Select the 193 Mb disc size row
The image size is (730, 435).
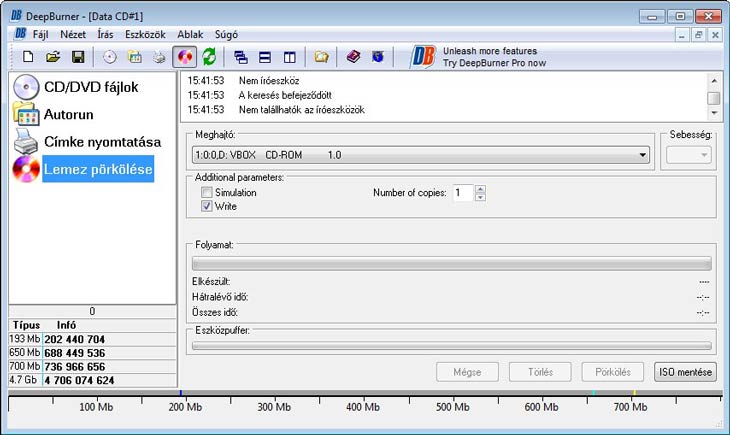point(92,339)
